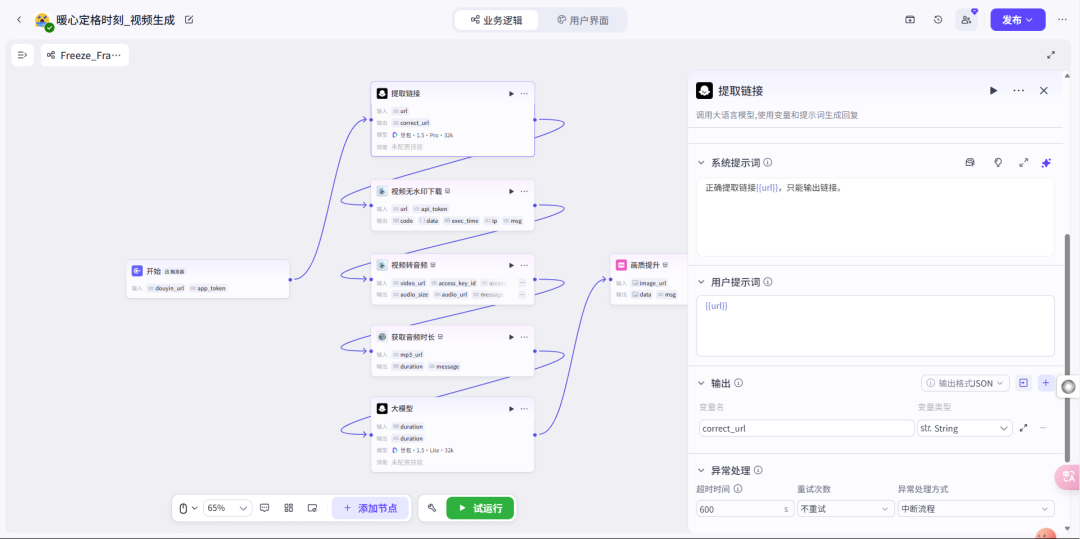The width and height of the screenshot is (1080, 539).
Task: Close the 提取链接 side panel
Action: click(x=1043, y=91)
